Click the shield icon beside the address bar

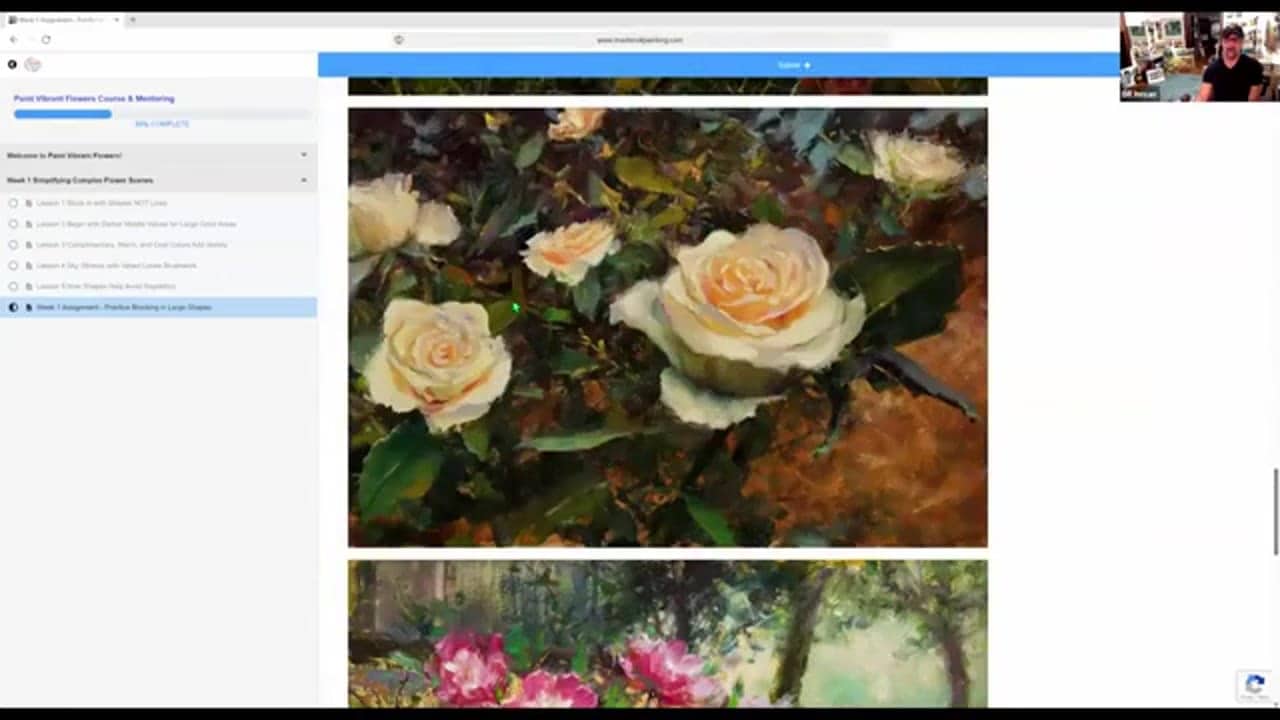[x=399, y=40]
